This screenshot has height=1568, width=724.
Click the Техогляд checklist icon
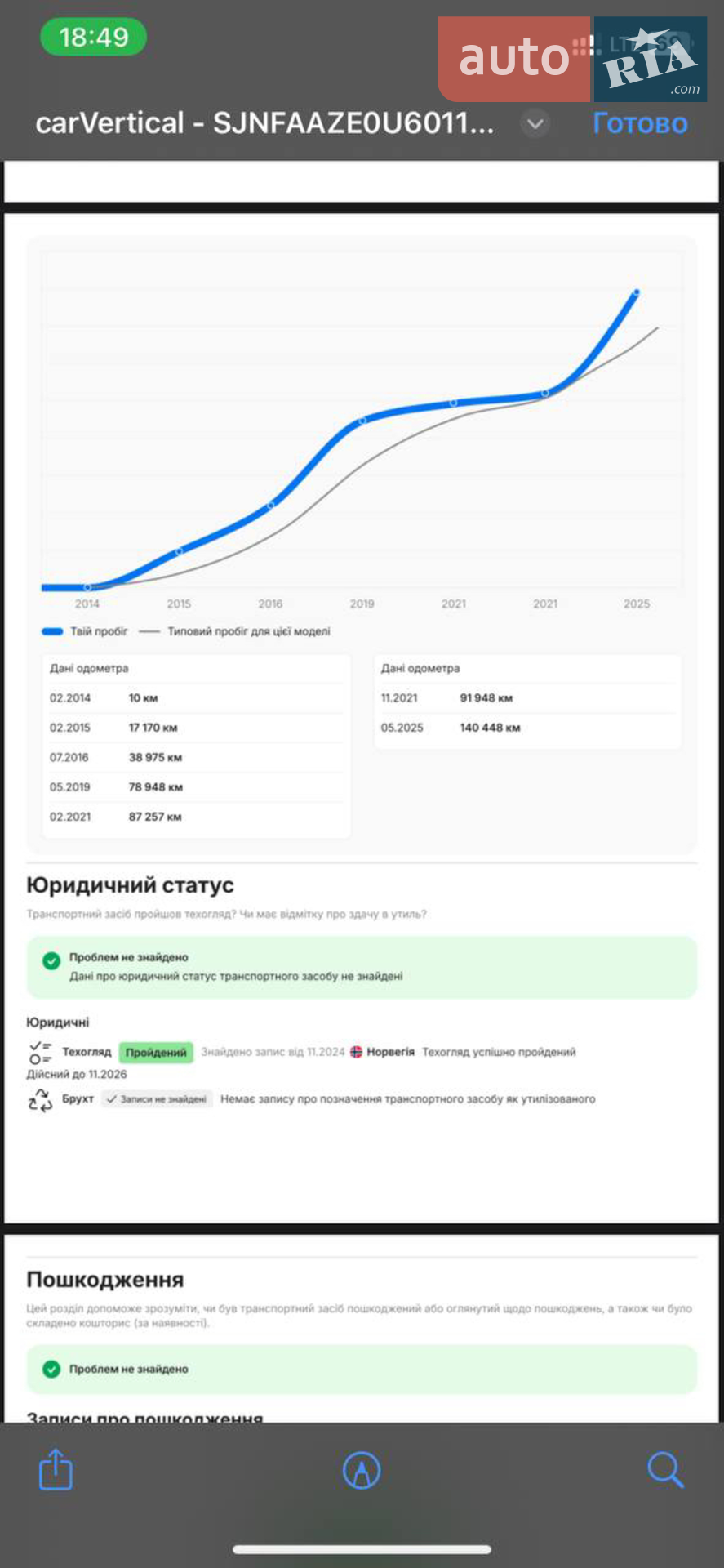click(x=40, y=1052)
